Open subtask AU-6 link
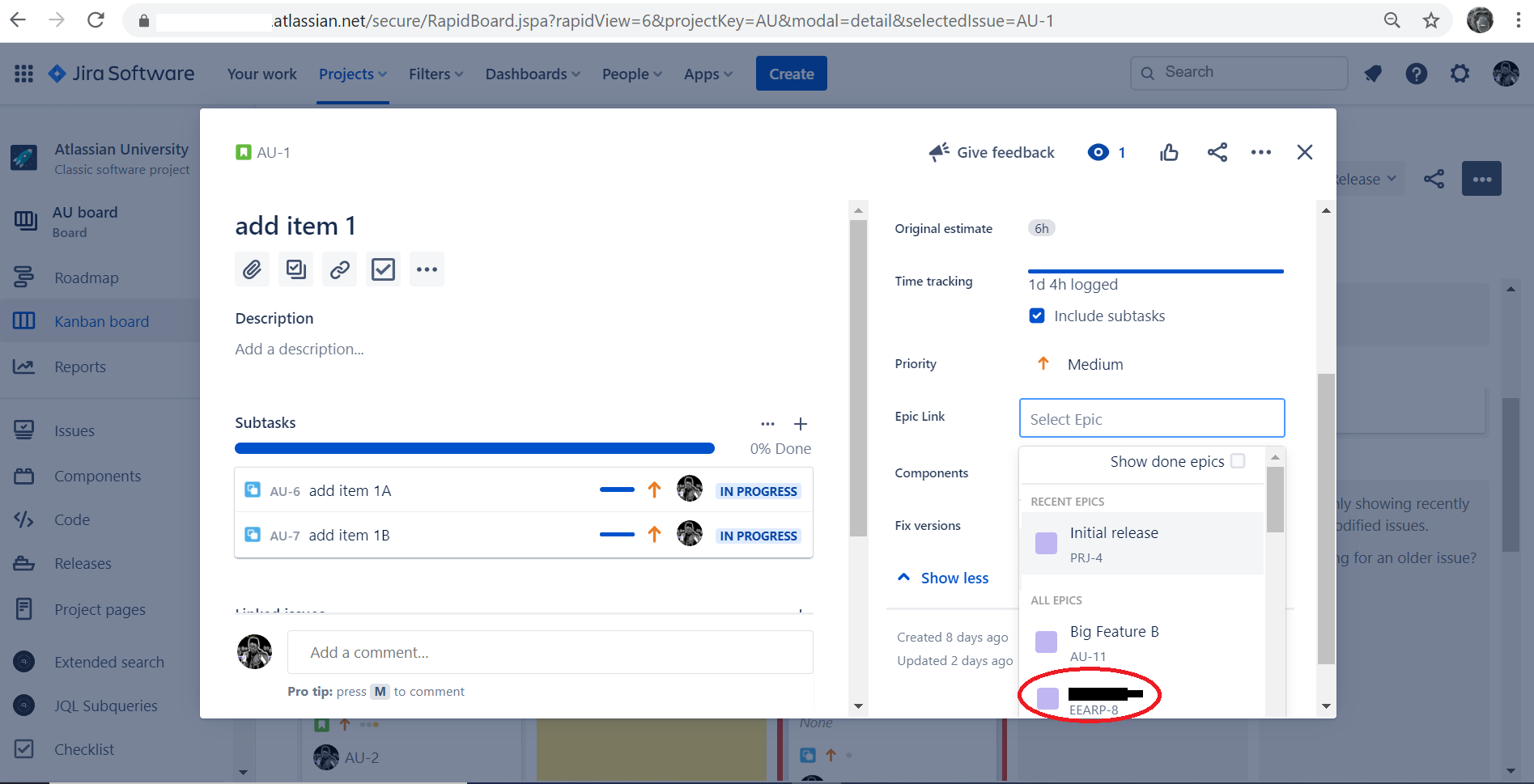The height and width of the screenshot is (784, 1534). (285, 491)
